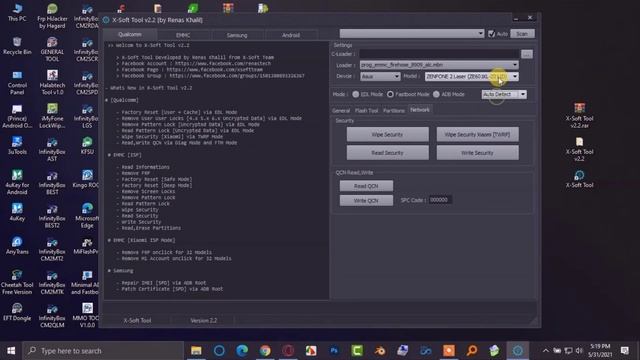This screenshot has height=360, width=640.
Task: Launch AnyTrans desktop shortcut
Action: [x=17, y=245]
